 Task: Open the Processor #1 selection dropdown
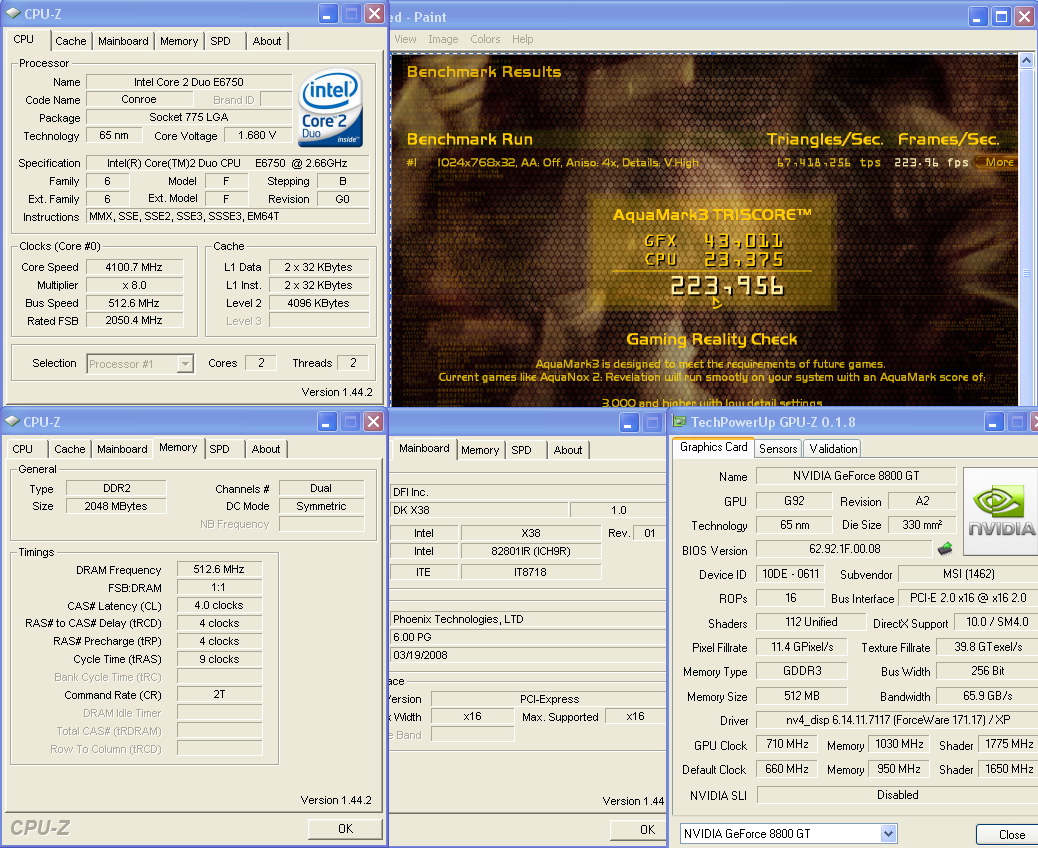(185, 363)
